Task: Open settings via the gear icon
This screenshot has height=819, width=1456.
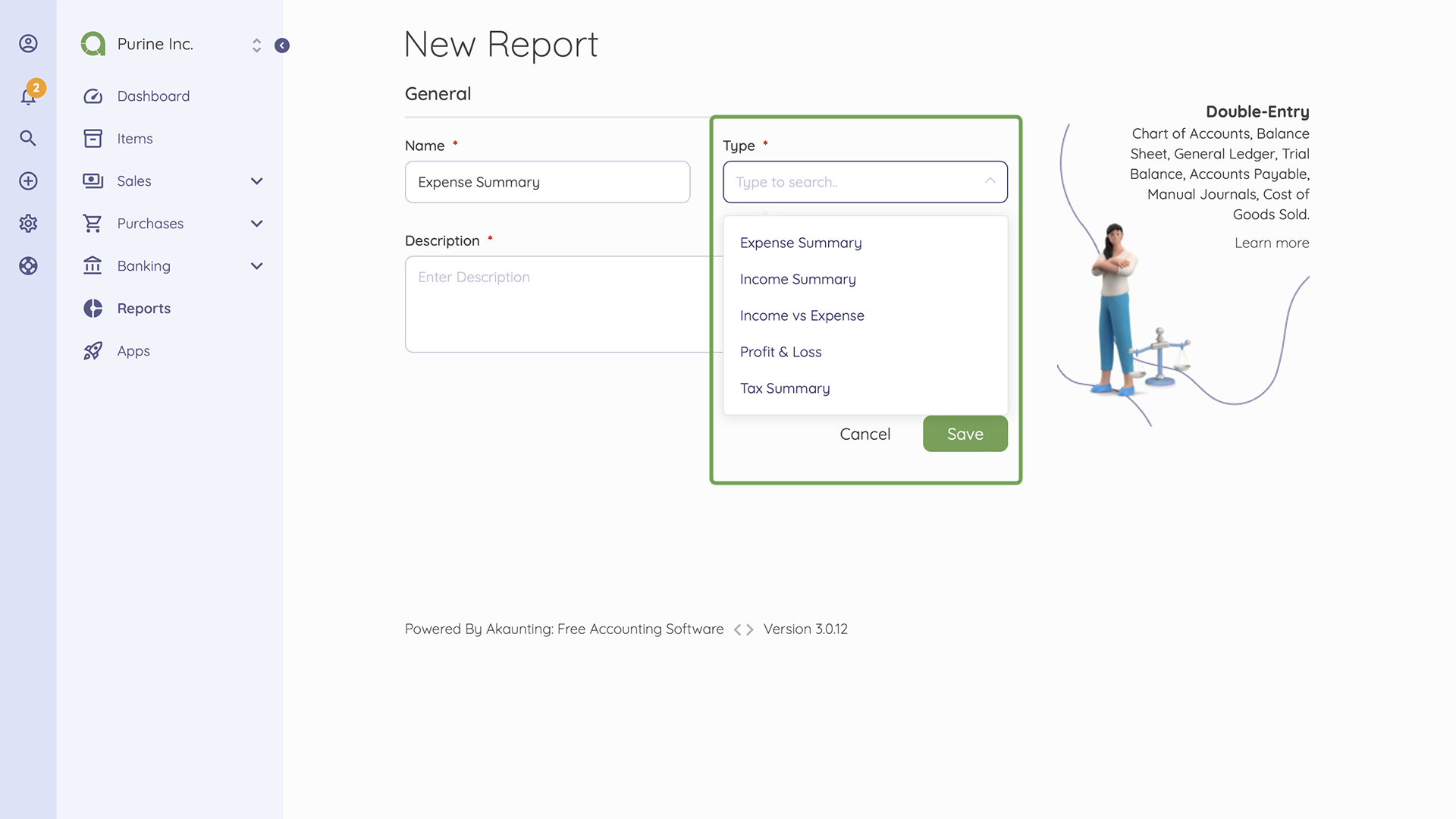Action: 28,223
